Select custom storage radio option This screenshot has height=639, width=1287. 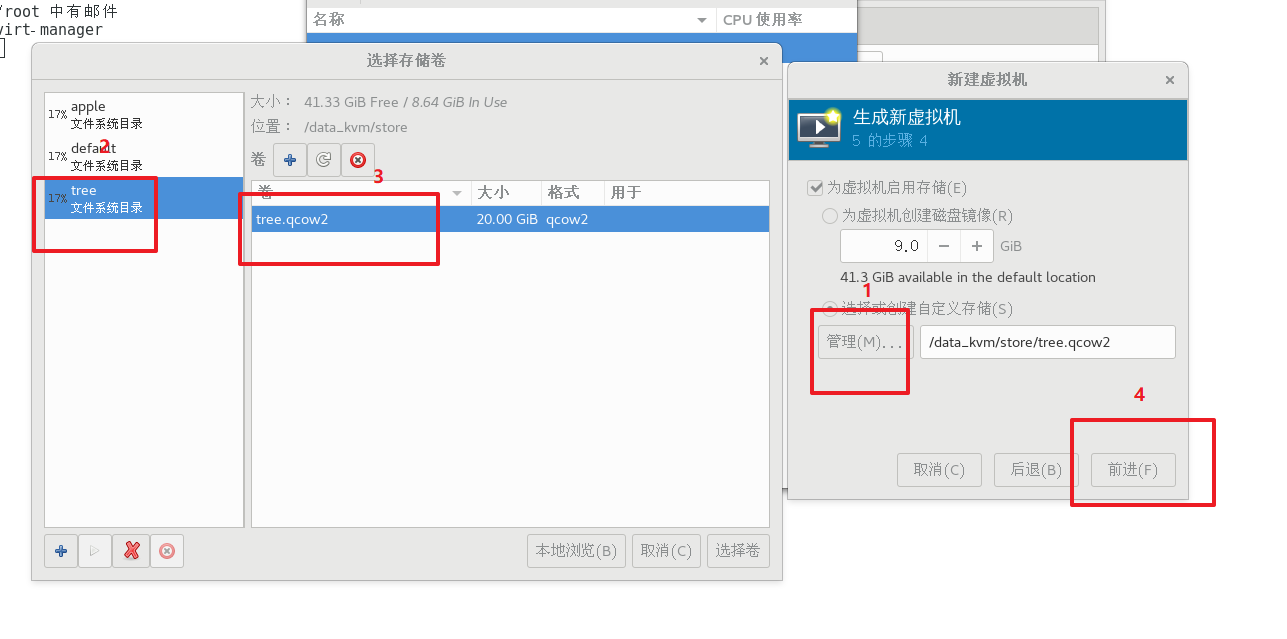829,309
